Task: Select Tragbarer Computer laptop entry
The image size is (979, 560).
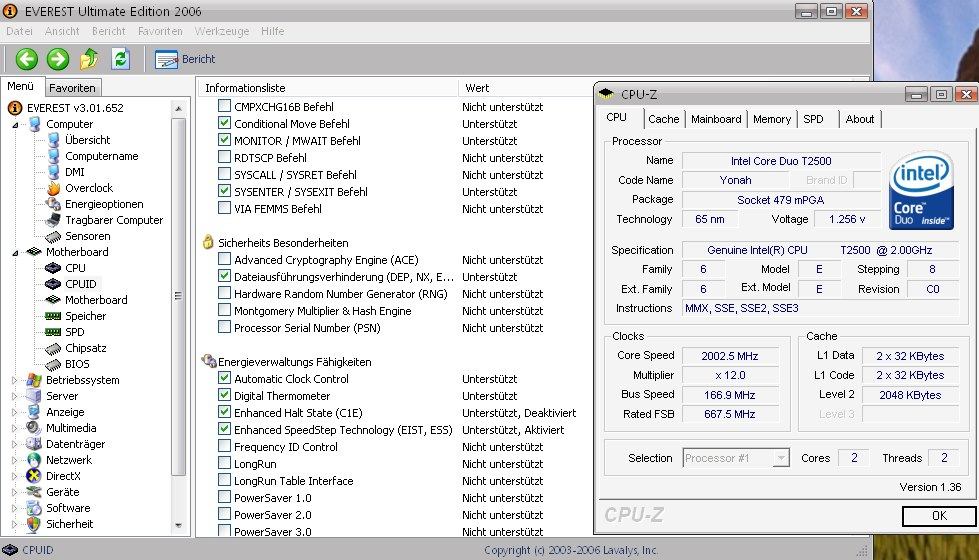Action: (x=114, y=220)
